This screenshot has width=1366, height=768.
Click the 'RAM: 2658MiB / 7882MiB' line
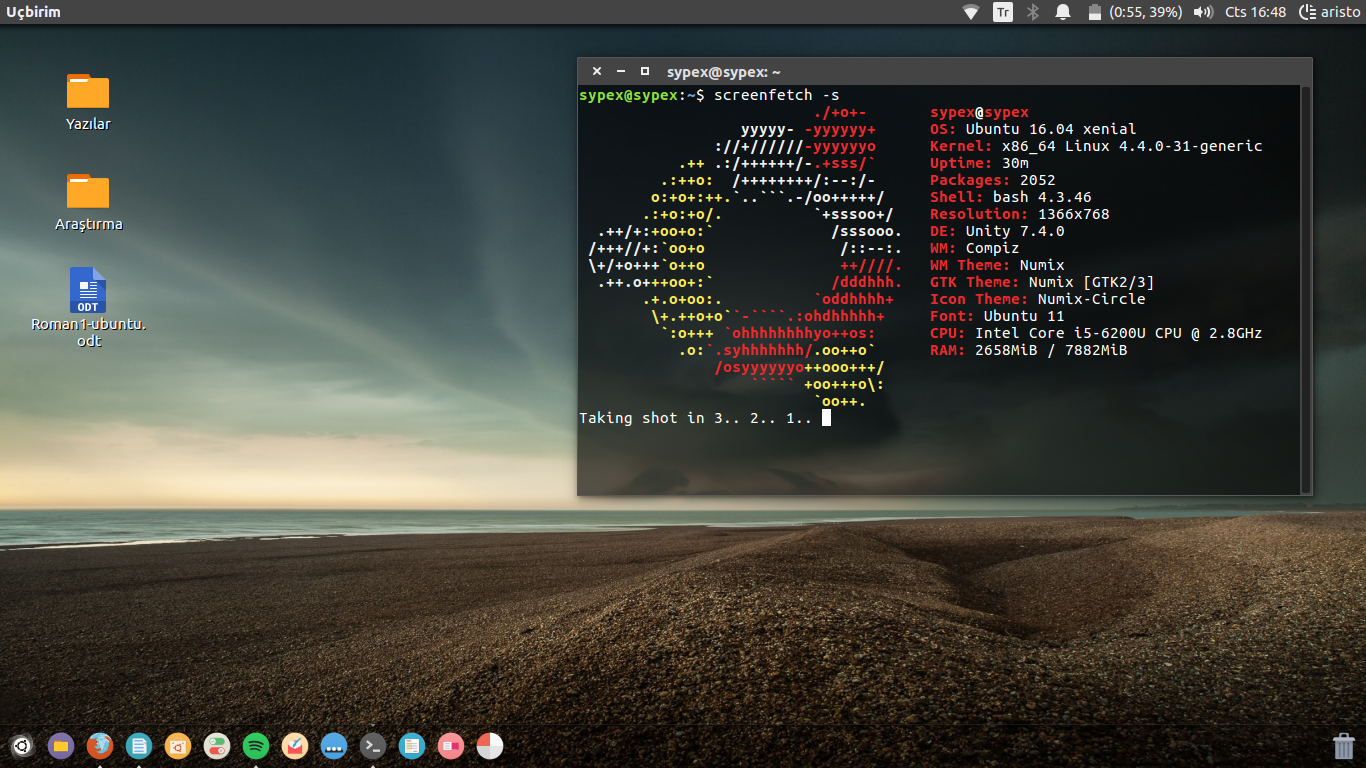[1029, 350]
